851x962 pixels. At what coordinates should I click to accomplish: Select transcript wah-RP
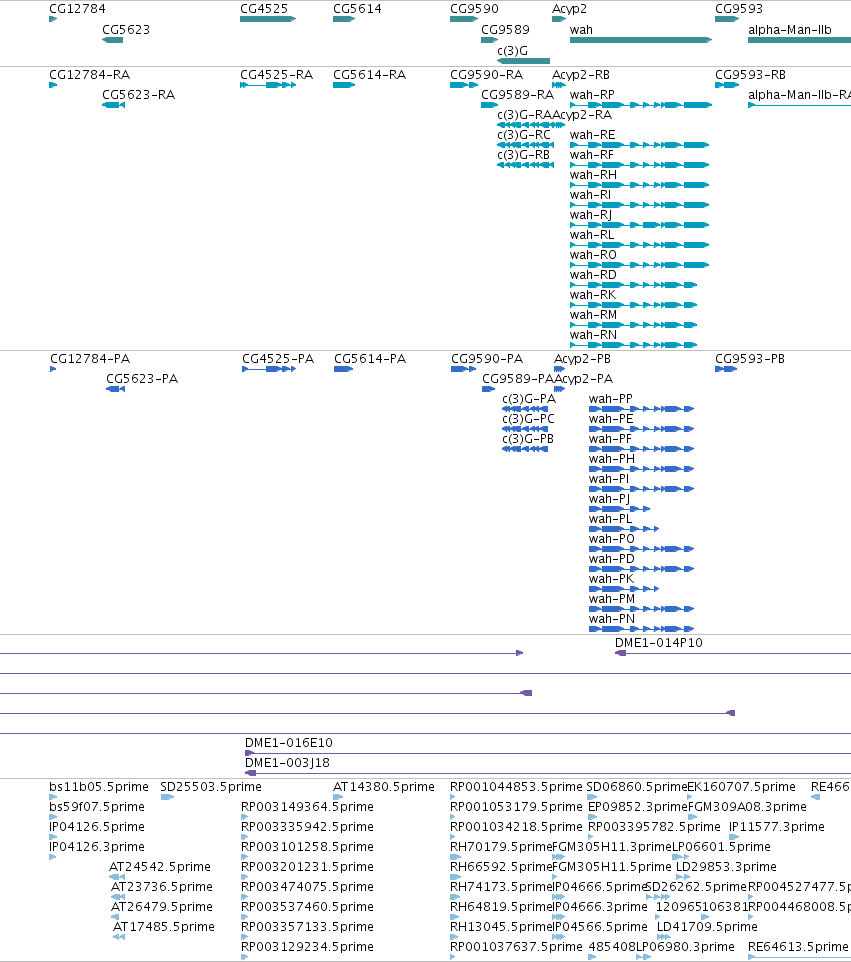592,94
